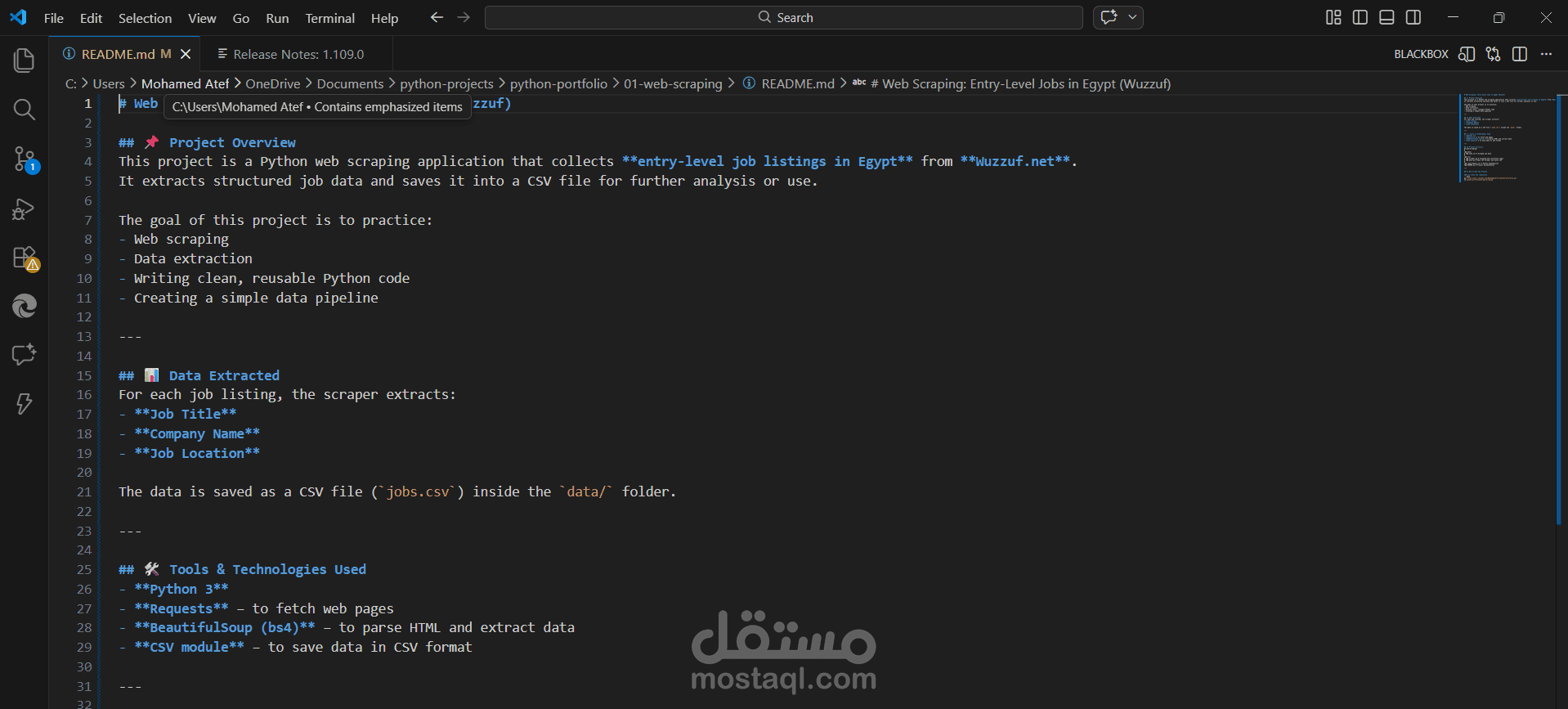Screen dimensions: 1568x709
Task: Click line number 21 in gutter
Action: point(84,491)
